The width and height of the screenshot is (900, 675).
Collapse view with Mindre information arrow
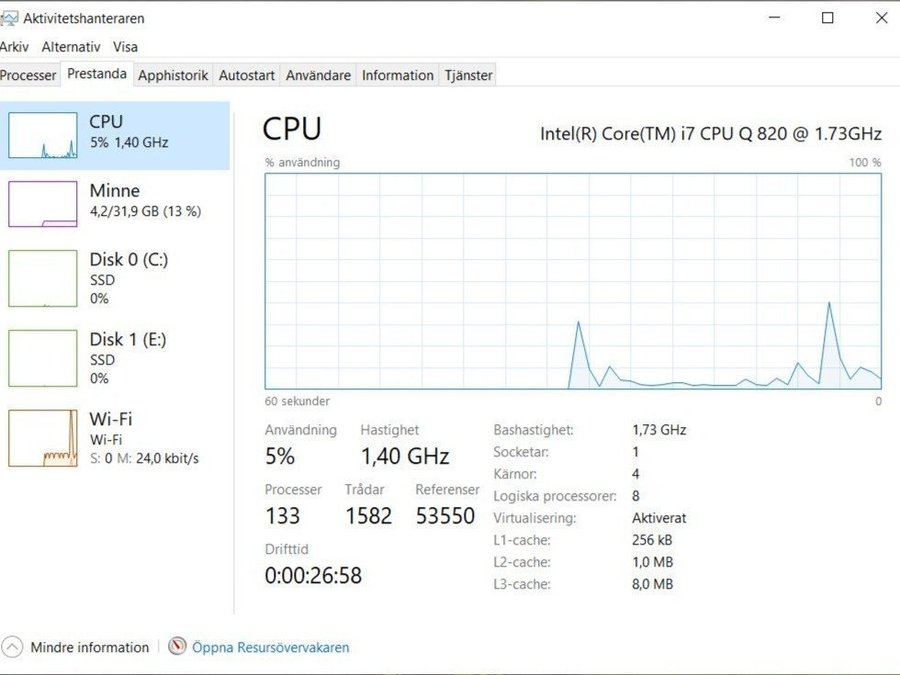(12, 647)
